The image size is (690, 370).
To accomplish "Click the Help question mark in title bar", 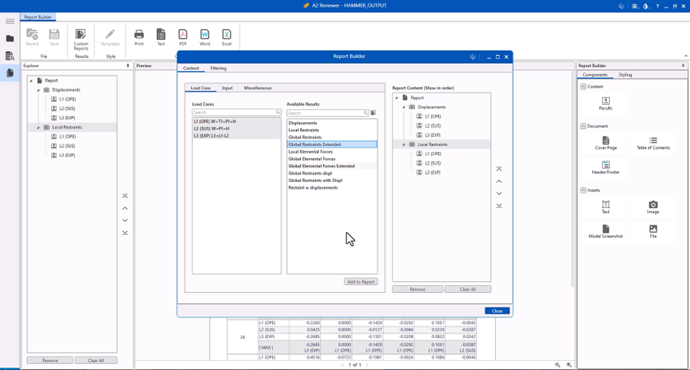I will 657,6.
